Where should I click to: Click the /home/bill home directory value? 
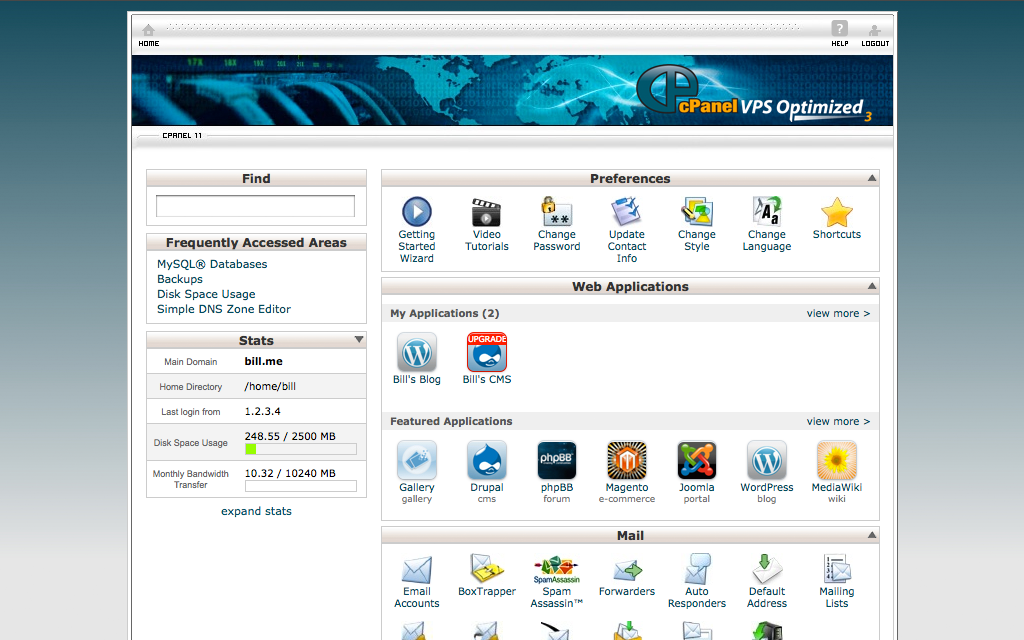[x=270, y=387]
